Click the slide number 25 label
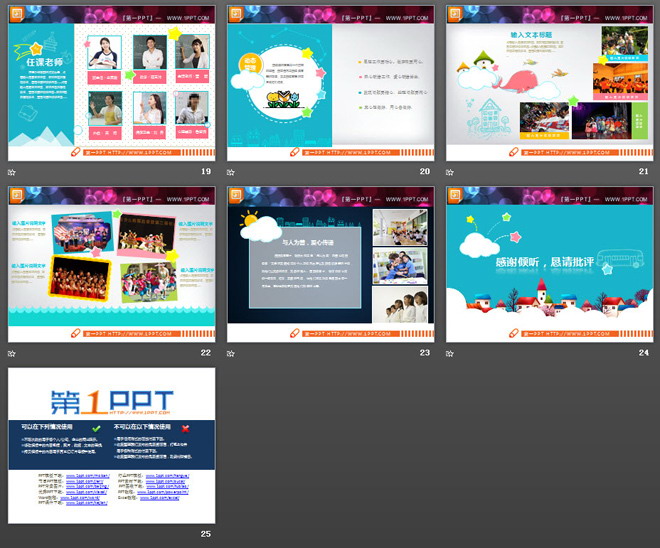This screenshot has width=660, height=548. point(205,534)
